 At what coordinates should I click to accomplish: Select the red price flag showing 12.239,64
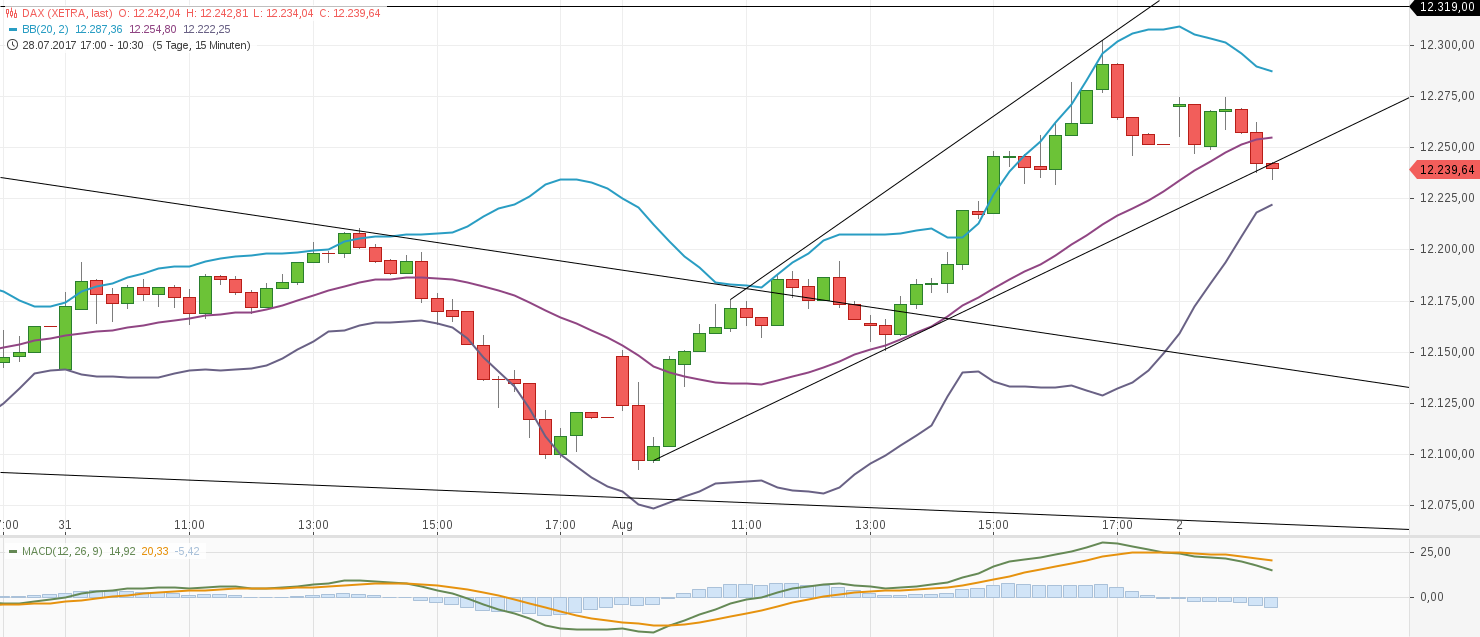1445,171
